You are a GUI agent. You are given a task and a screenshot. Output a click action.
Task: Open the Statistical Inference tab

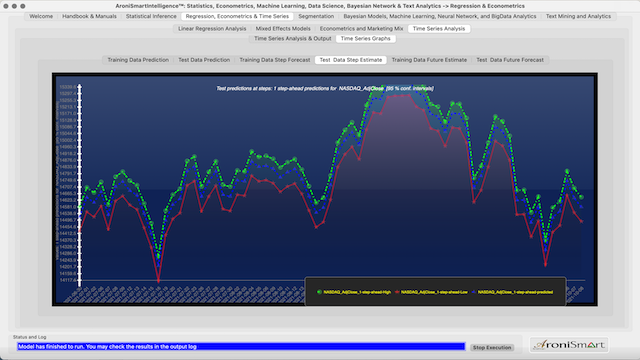151,16
